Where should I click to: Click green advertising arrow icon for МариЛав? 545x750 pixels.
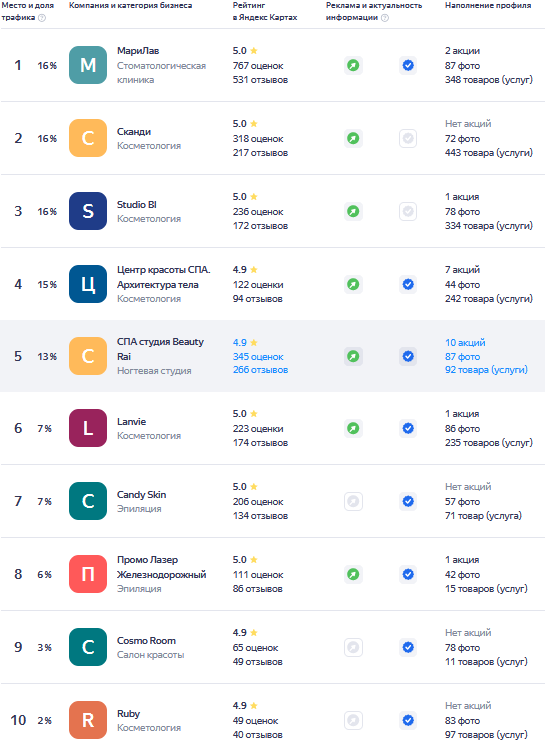pyautogui.click(x=353, y=65)
